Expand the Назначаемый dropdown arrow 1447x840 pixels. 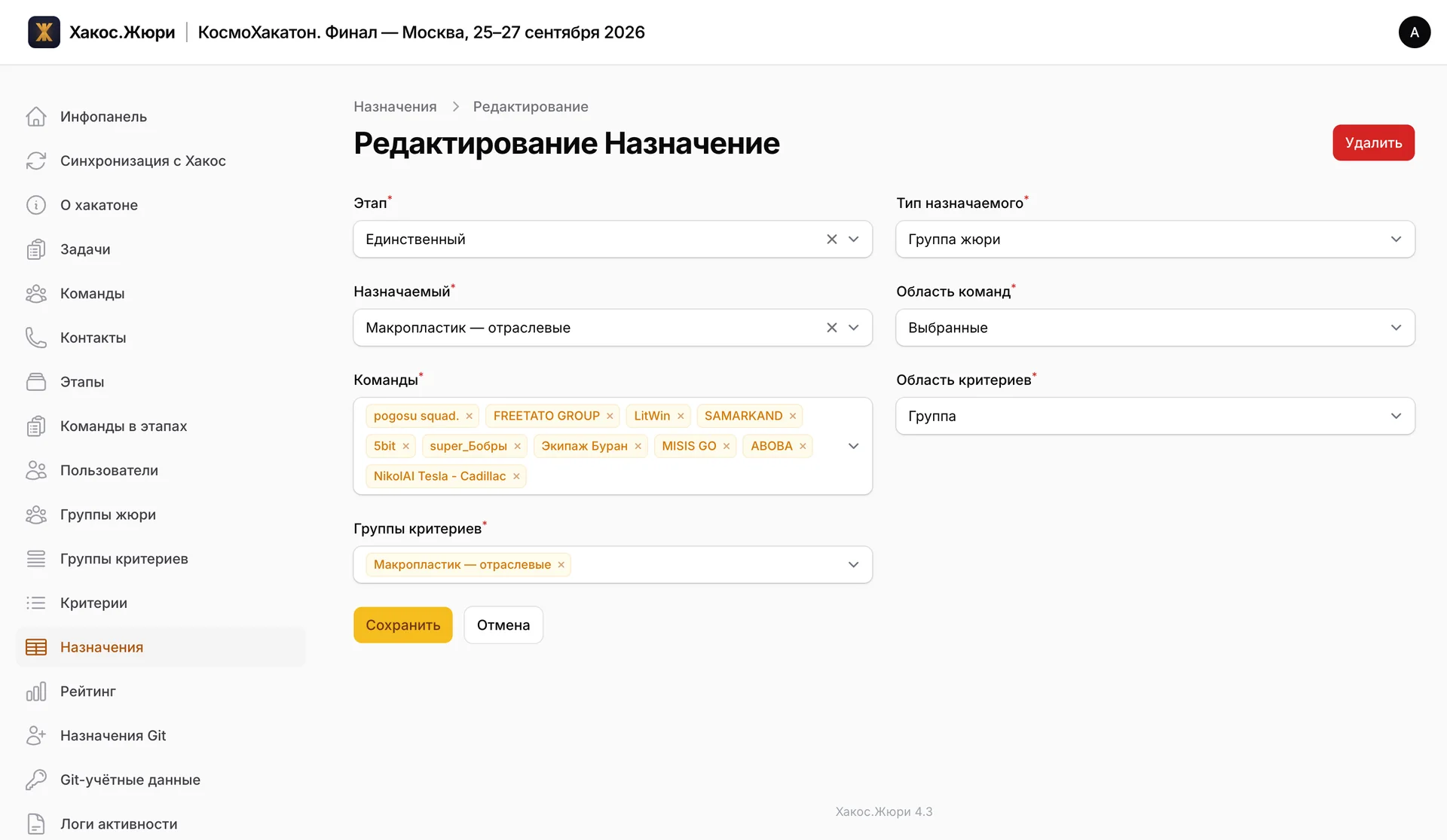click(x=854, y=328)
